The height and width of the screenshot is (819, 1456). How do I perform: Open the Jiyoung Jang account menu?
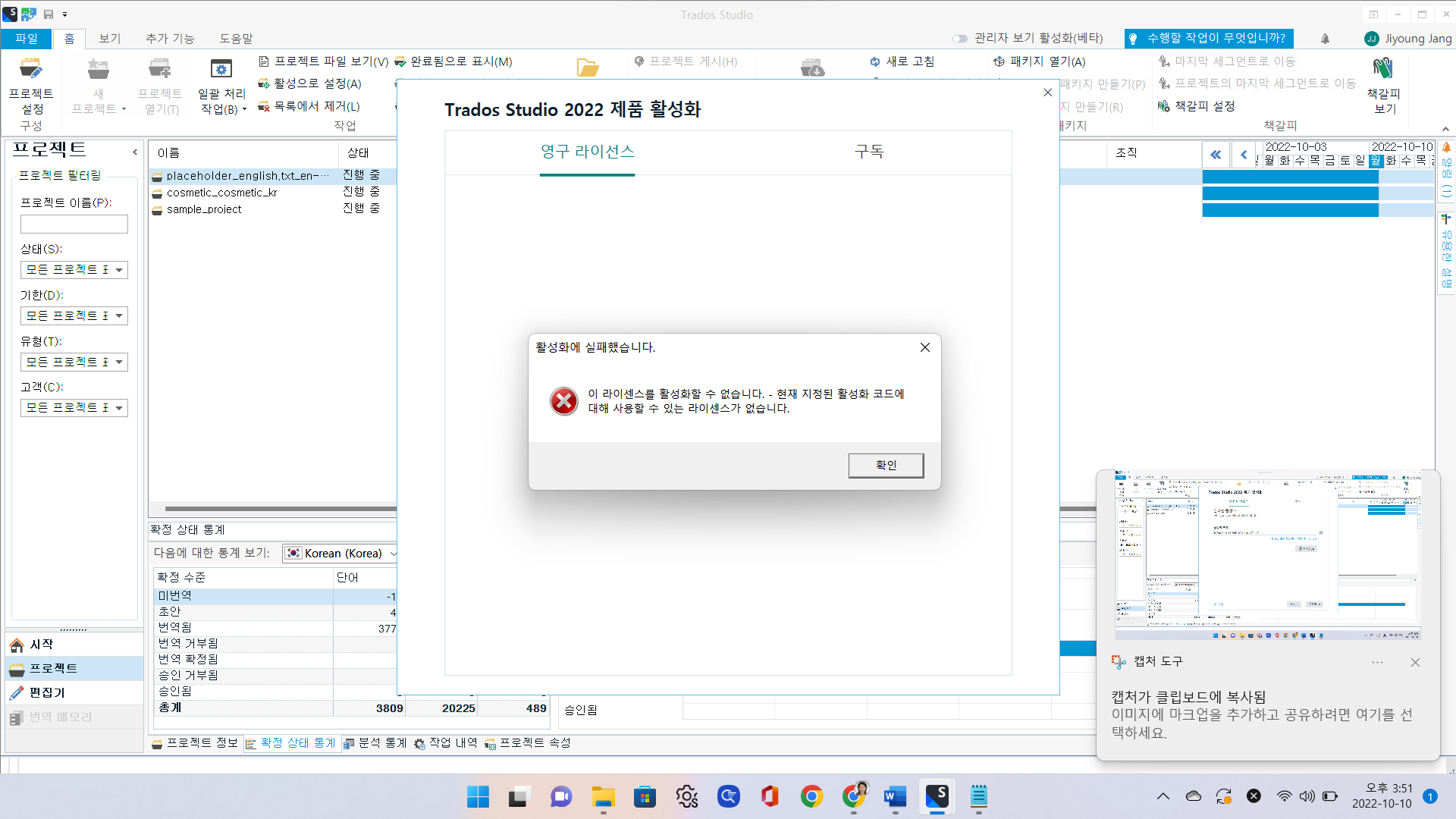coord(1407,39)
